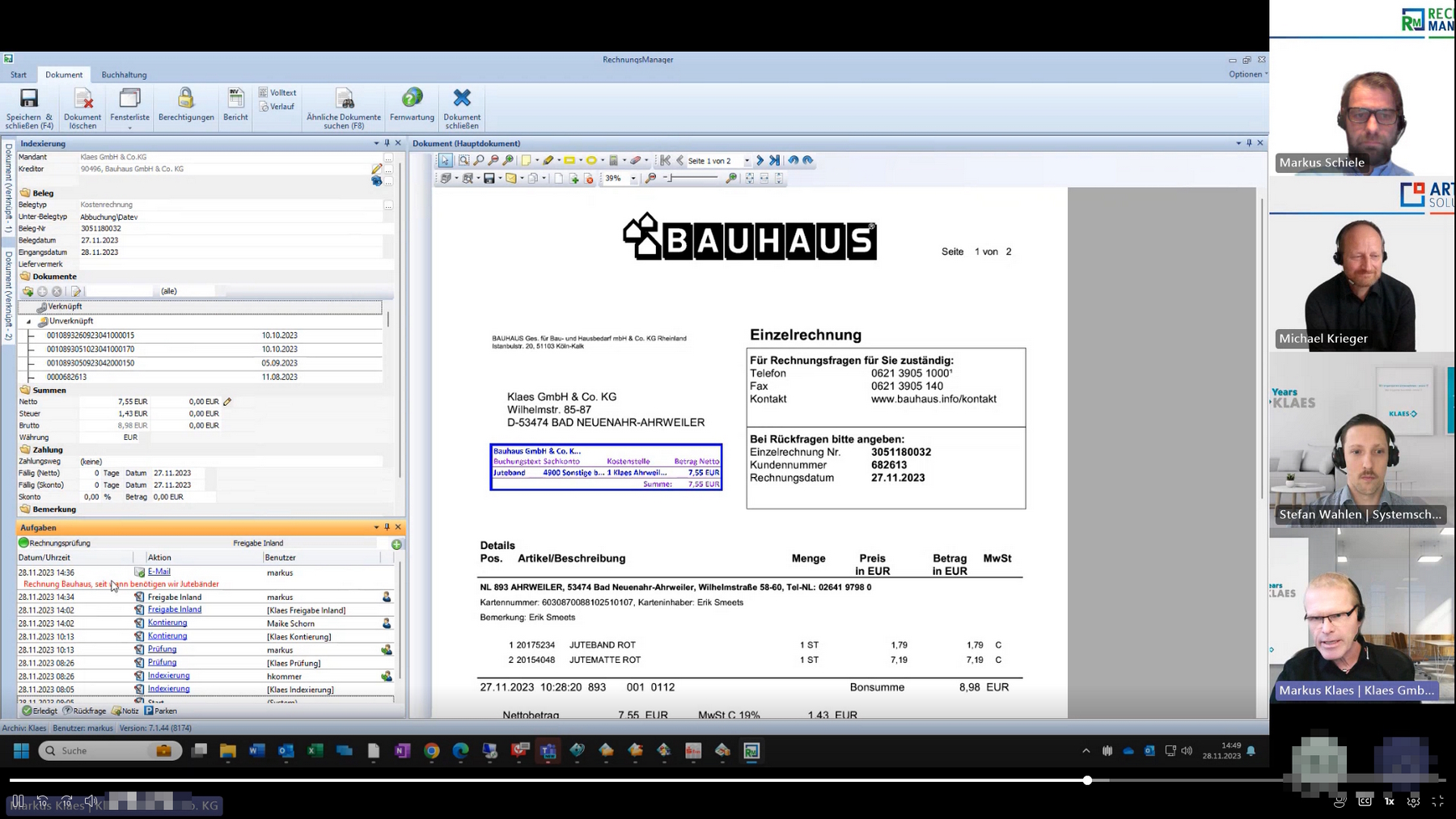Screen dimensions: 1456x819
Task: Go to first page of document
Action: tap(665, 161)
